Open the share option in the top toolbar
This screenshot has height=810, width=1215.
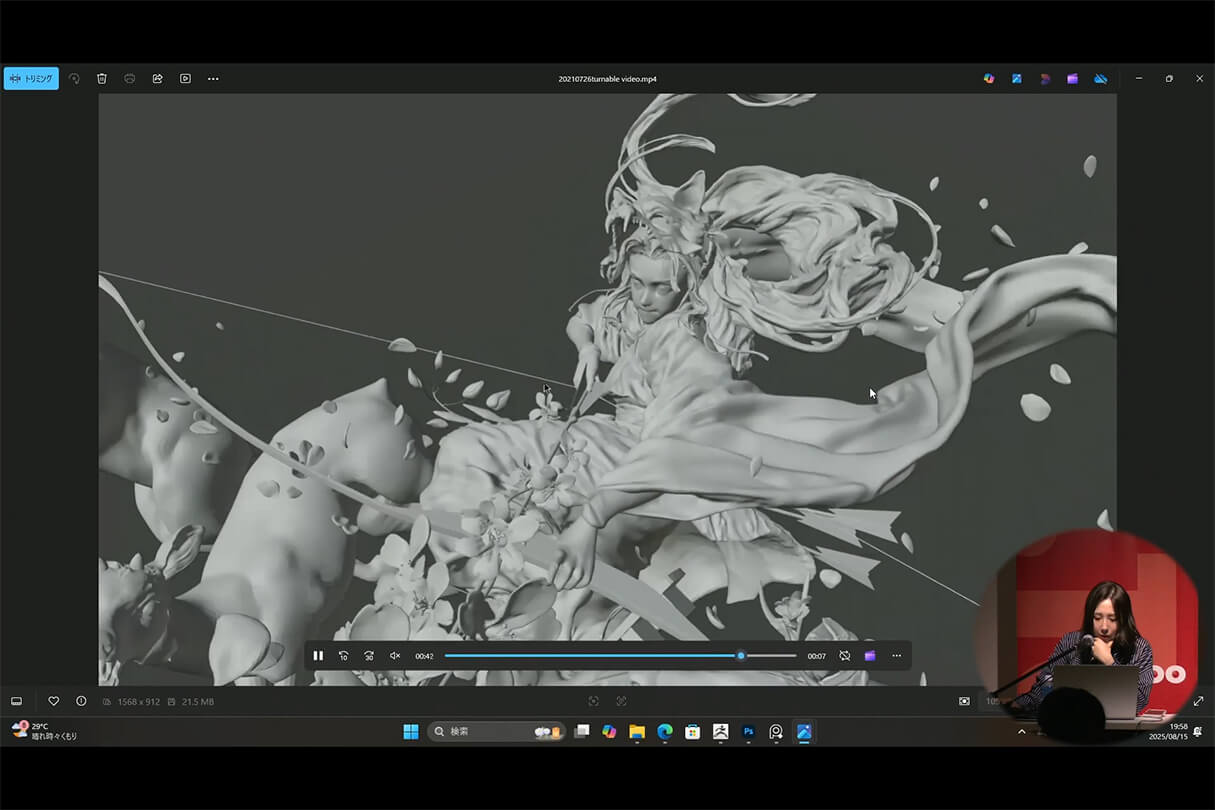point(157,79)
